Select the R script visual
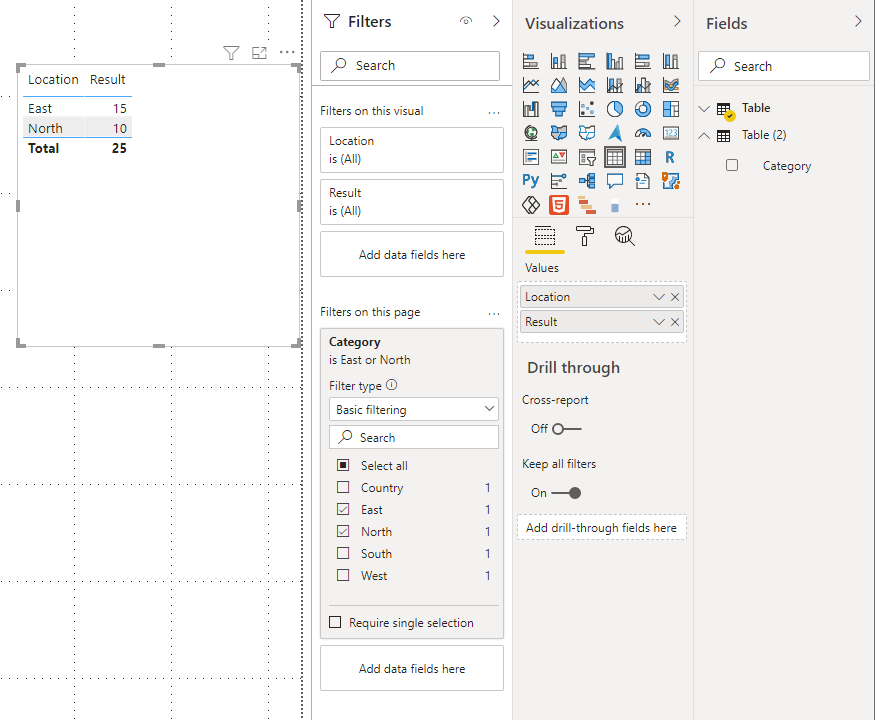 tap(671, 157)
